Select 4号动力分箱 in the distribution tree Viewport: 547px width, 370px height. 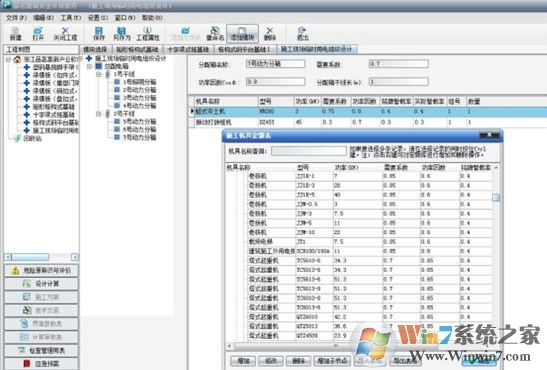click(x=139, y=105)
